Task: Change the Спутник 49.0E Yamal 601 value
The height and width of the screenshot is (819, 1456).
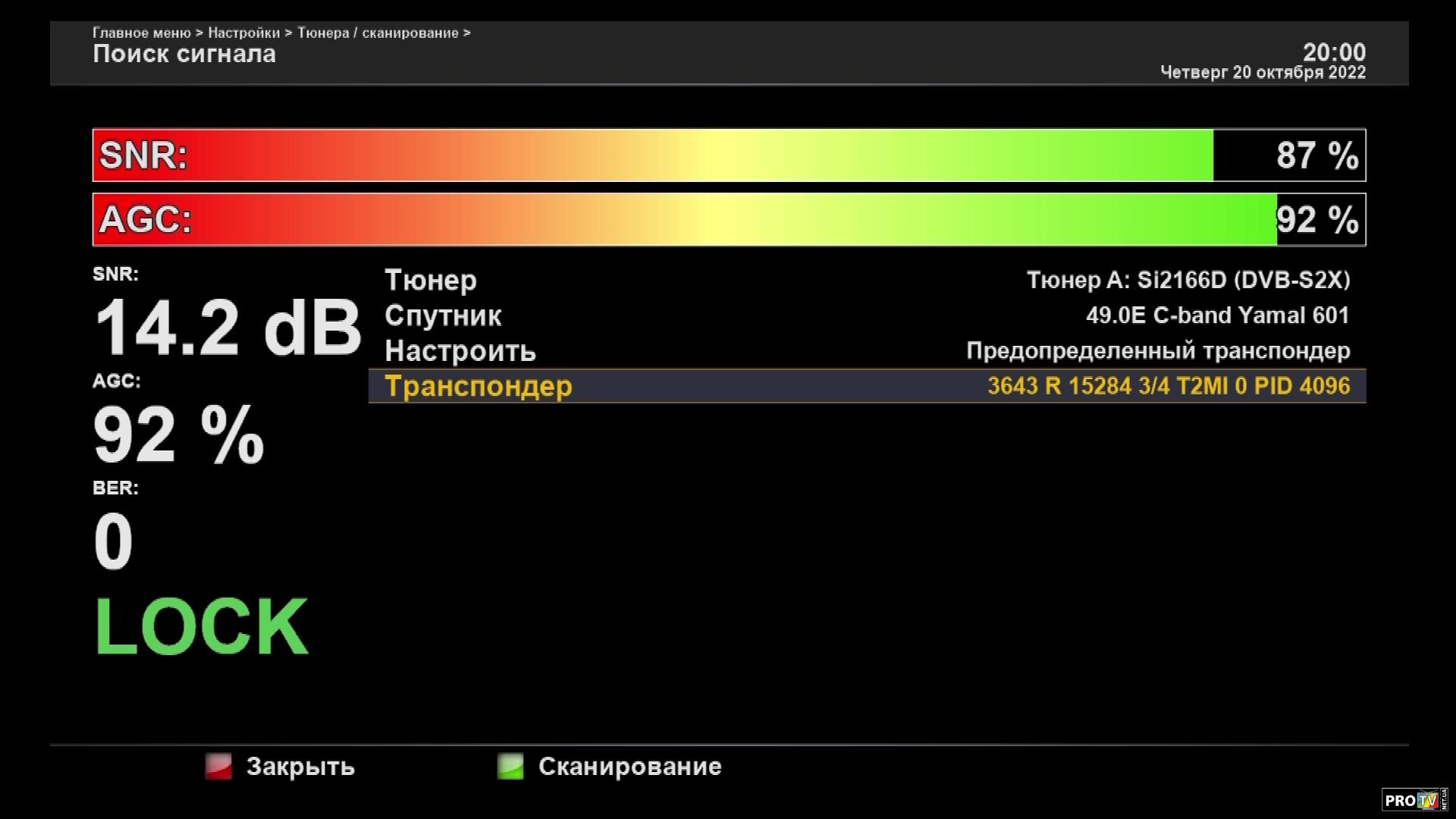Action: coord(1217,315)
